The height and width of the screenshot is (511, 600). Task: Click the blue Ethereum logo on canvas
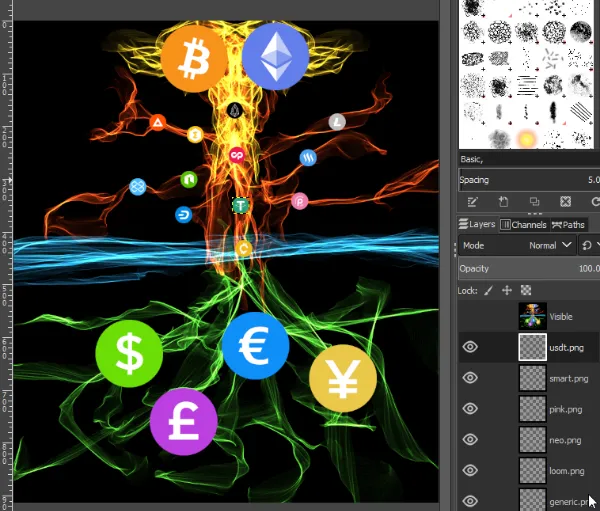276,56
